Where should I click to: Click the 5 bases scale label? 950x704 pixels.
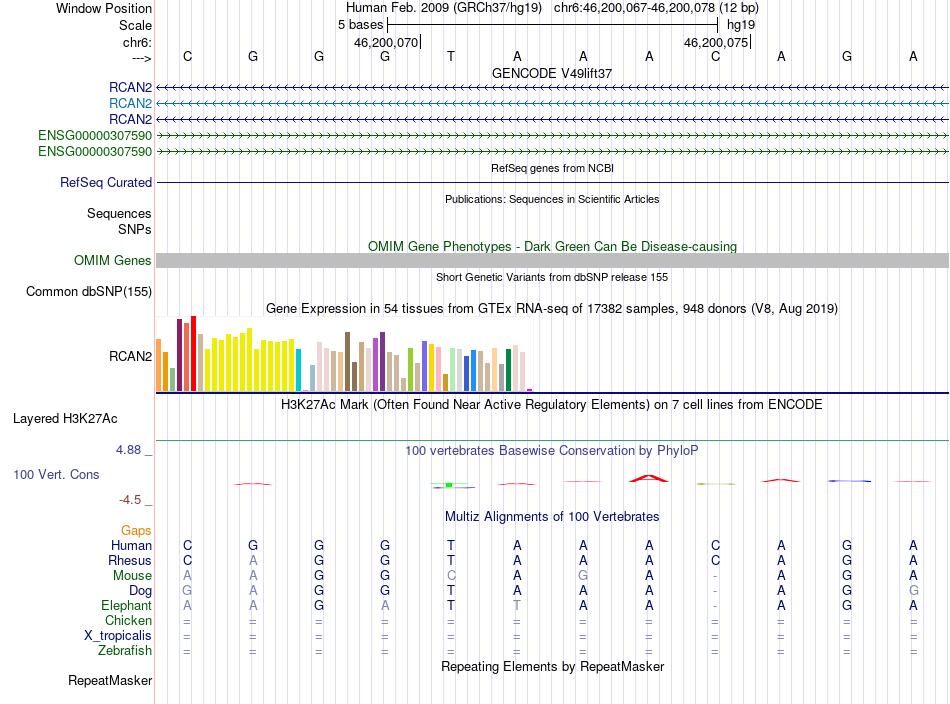tap(360, 25)
